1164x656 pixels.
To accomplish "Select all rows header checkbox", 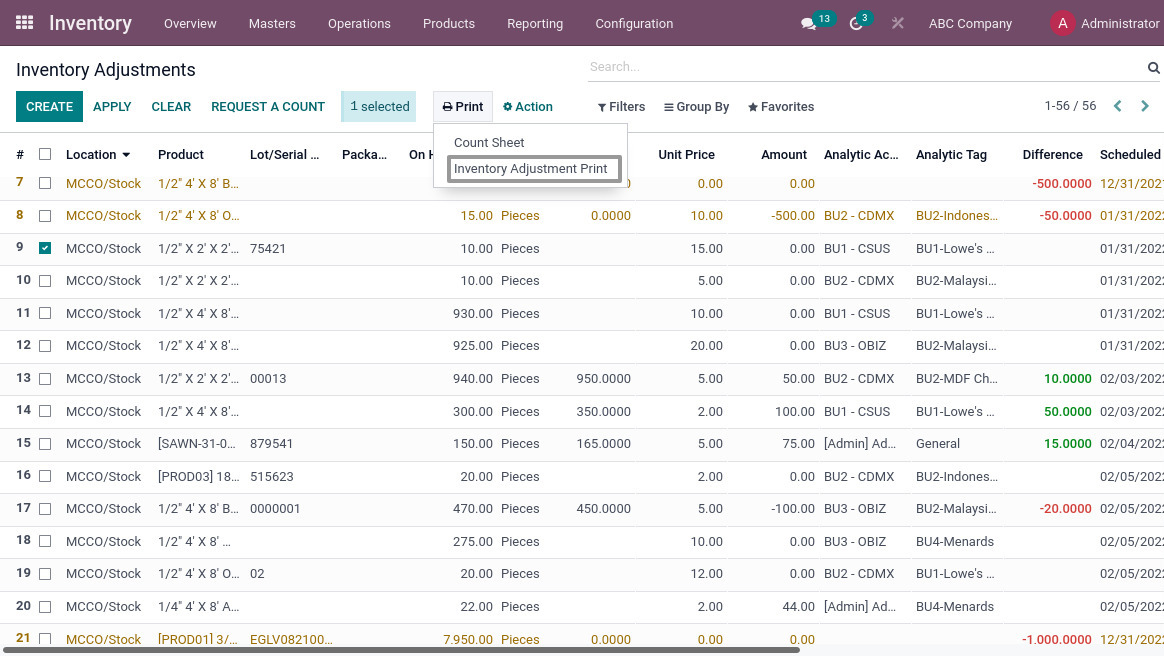I will (x=44, y=155).
